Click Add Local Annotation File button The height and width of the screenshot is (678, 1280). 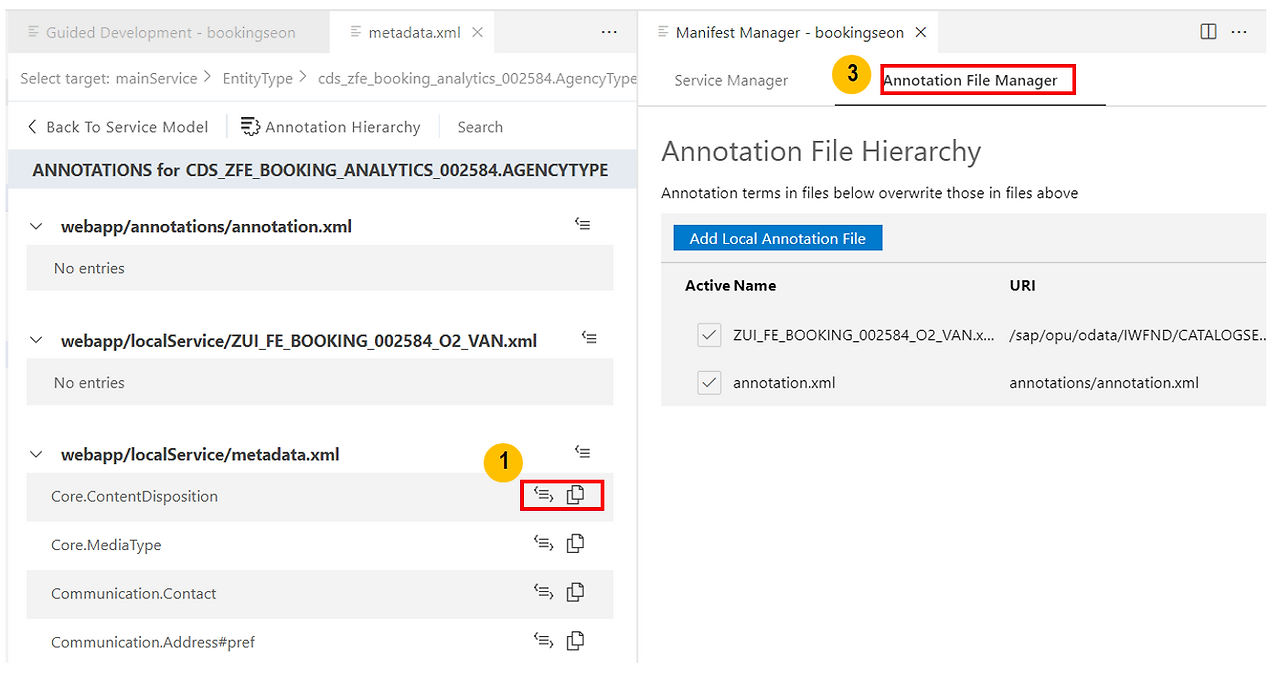click(x=777, y=237)
